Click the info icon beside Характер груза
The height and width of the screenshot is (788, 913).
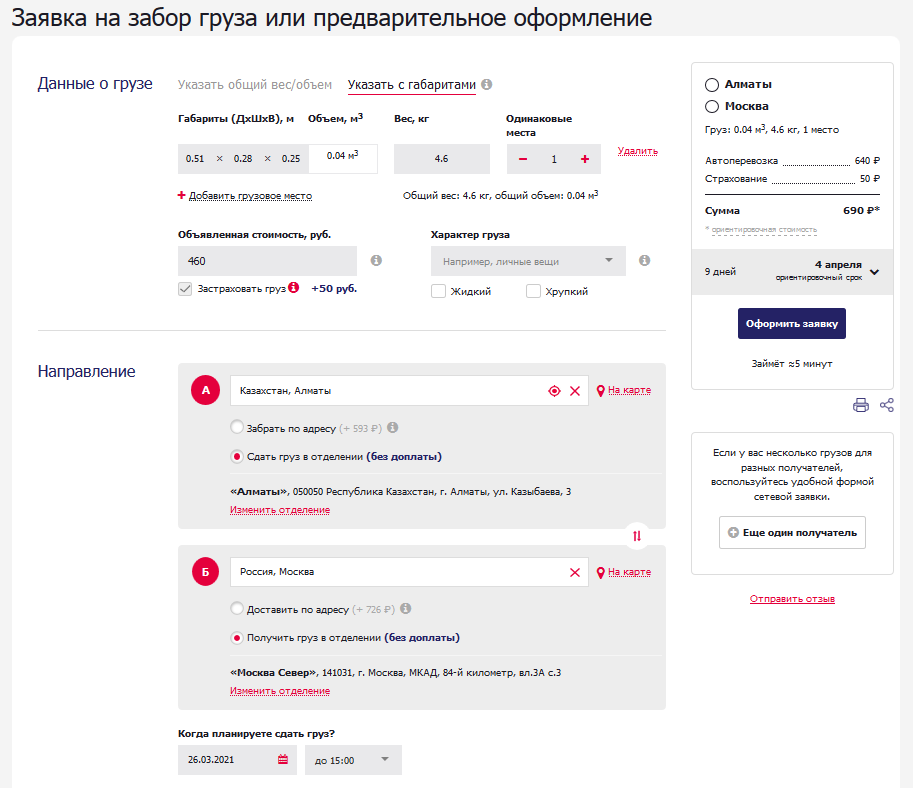pos(644,261)
